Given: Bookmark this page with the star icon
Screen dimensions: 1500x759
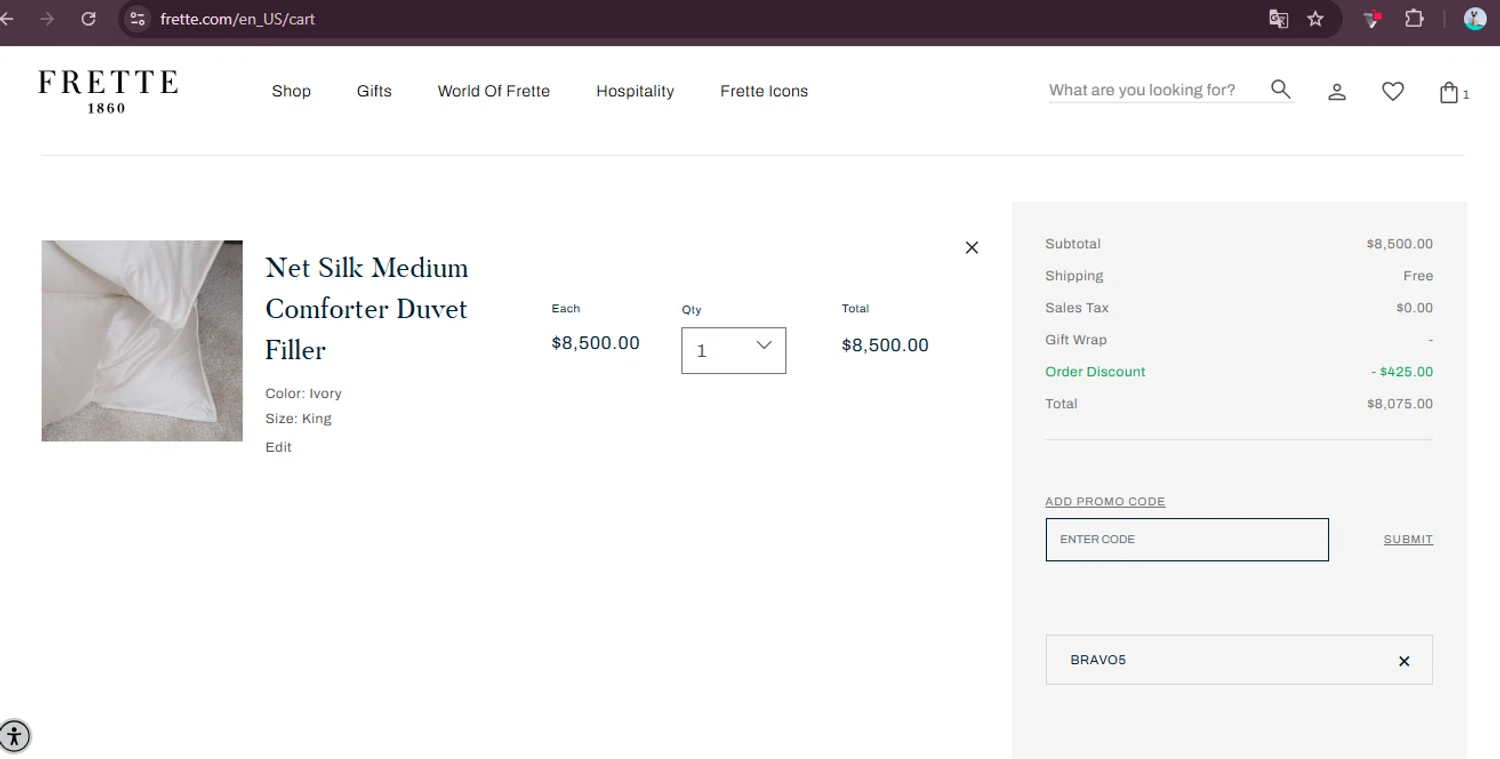Looking at the screenshot, I should (1316, 19).
